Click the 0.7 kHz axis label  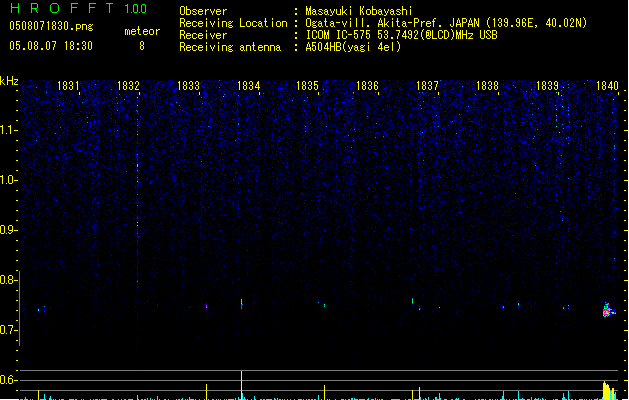(x=8, y=330)
